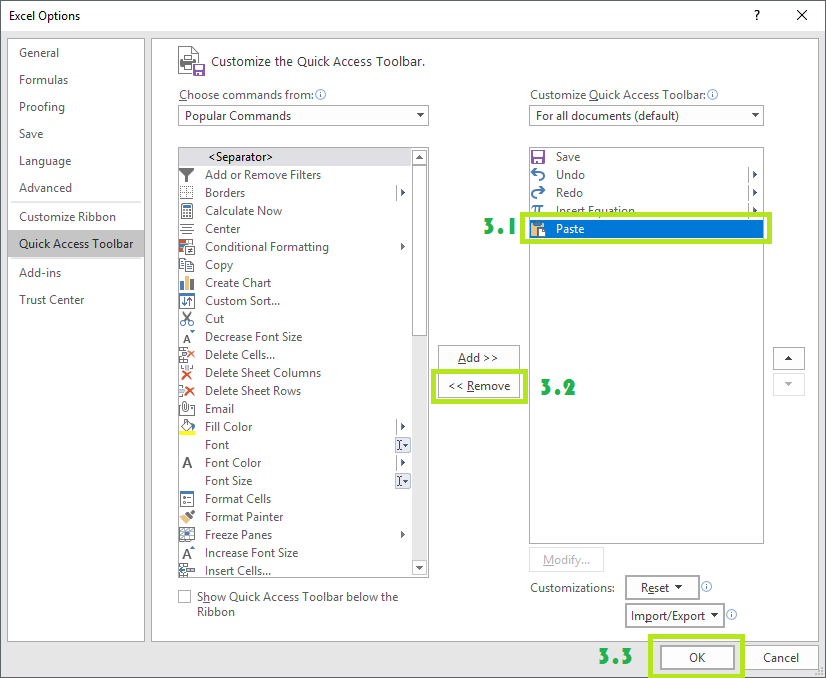
Task: Choose the Format Cells icon
Action: [186, 499]
